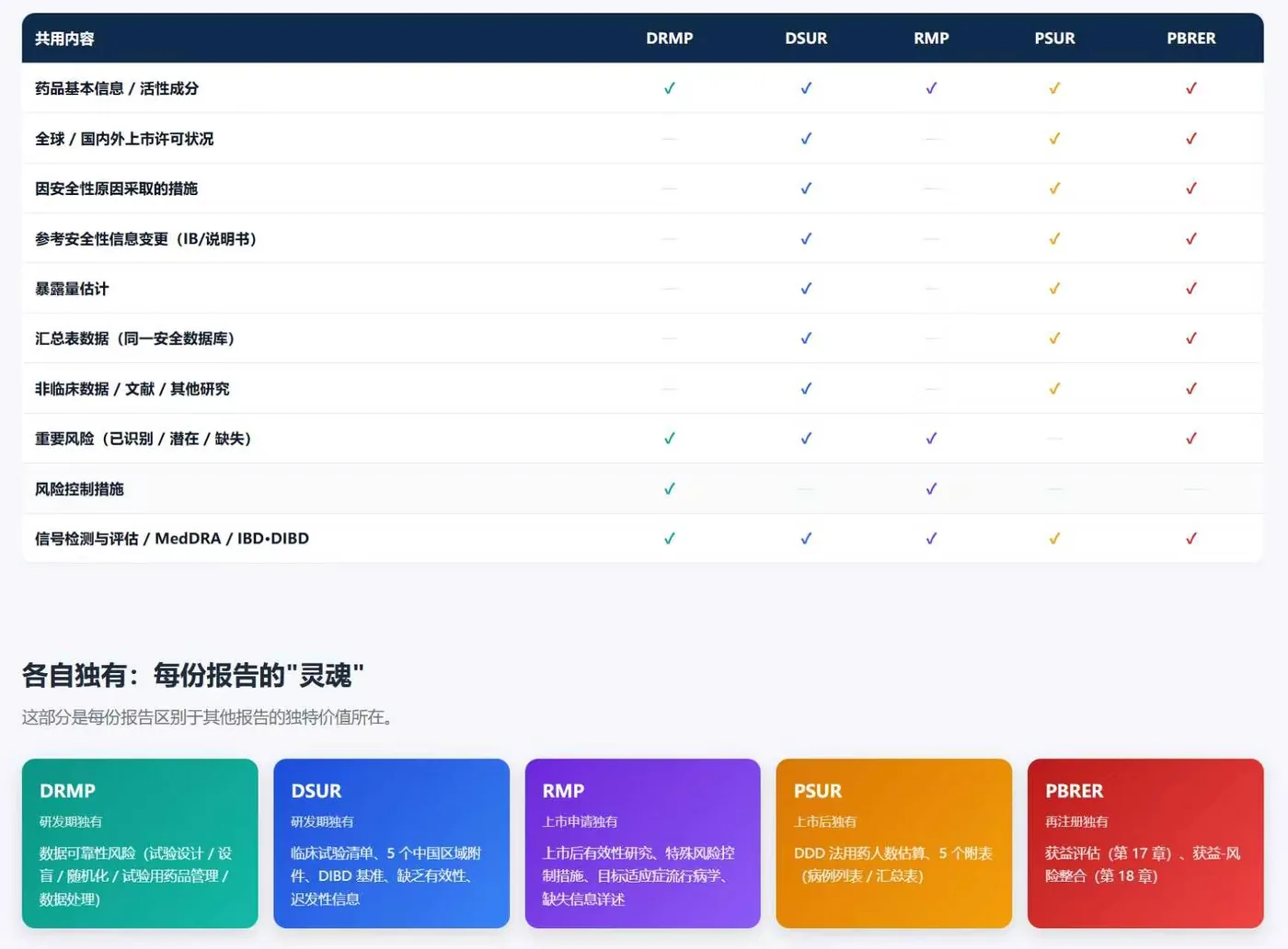Click PBRER checkmark in 非临床数据 row
Screen dimensions: 1288x949
[x=1191, y=389]
